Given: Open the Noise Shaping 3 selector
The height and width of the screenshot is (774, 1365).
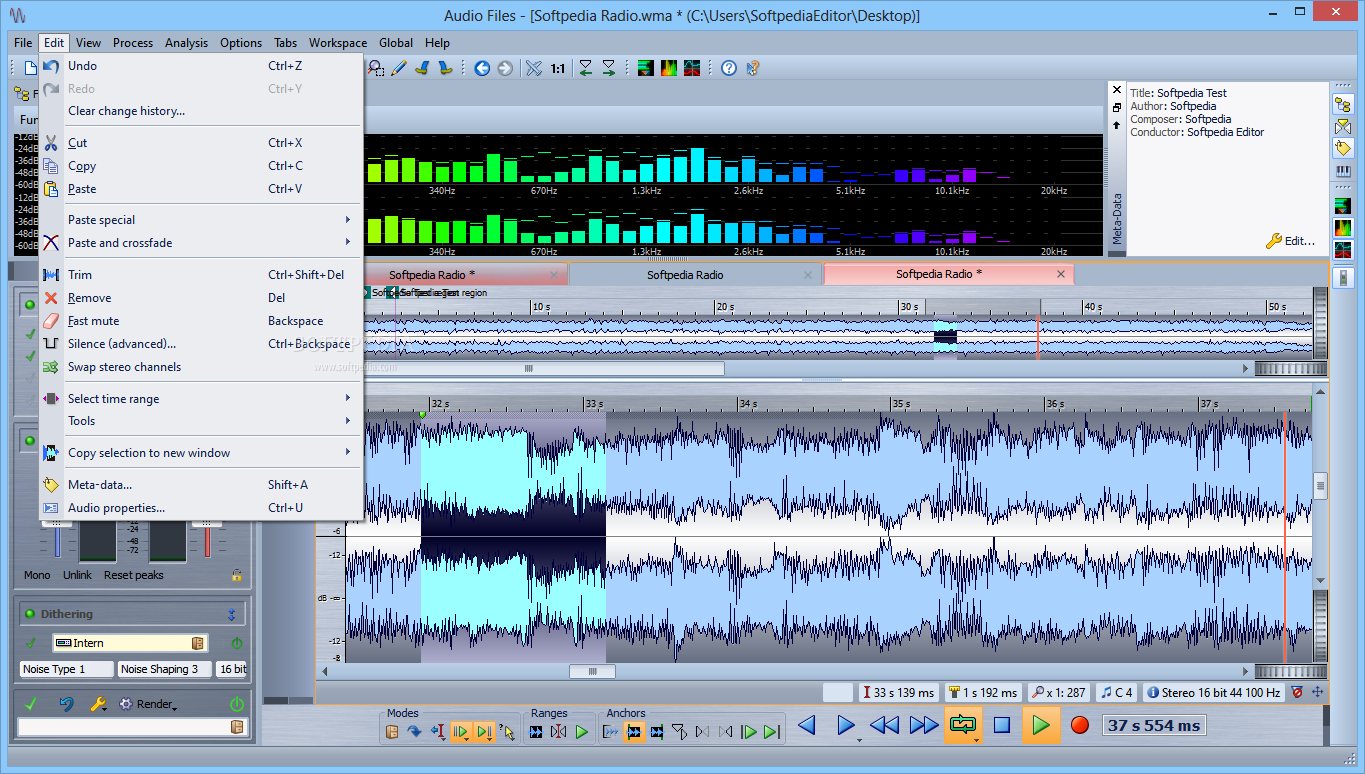Looking at the screenshot, I should pyautogui.click(x=164, y=669).
